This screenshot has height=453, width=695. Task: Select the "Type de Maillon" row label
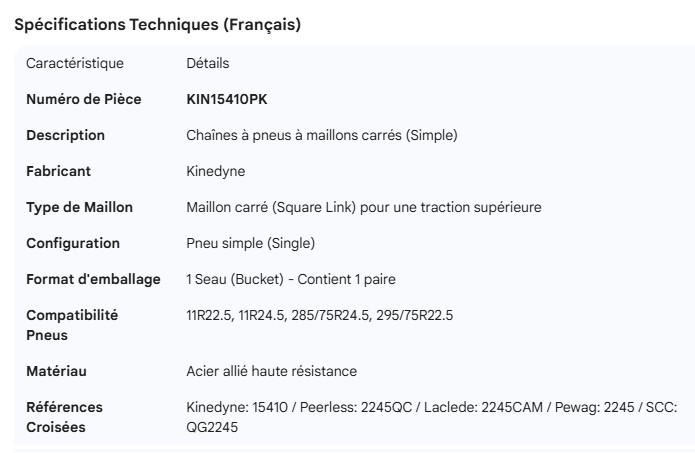tap(79, 207)
